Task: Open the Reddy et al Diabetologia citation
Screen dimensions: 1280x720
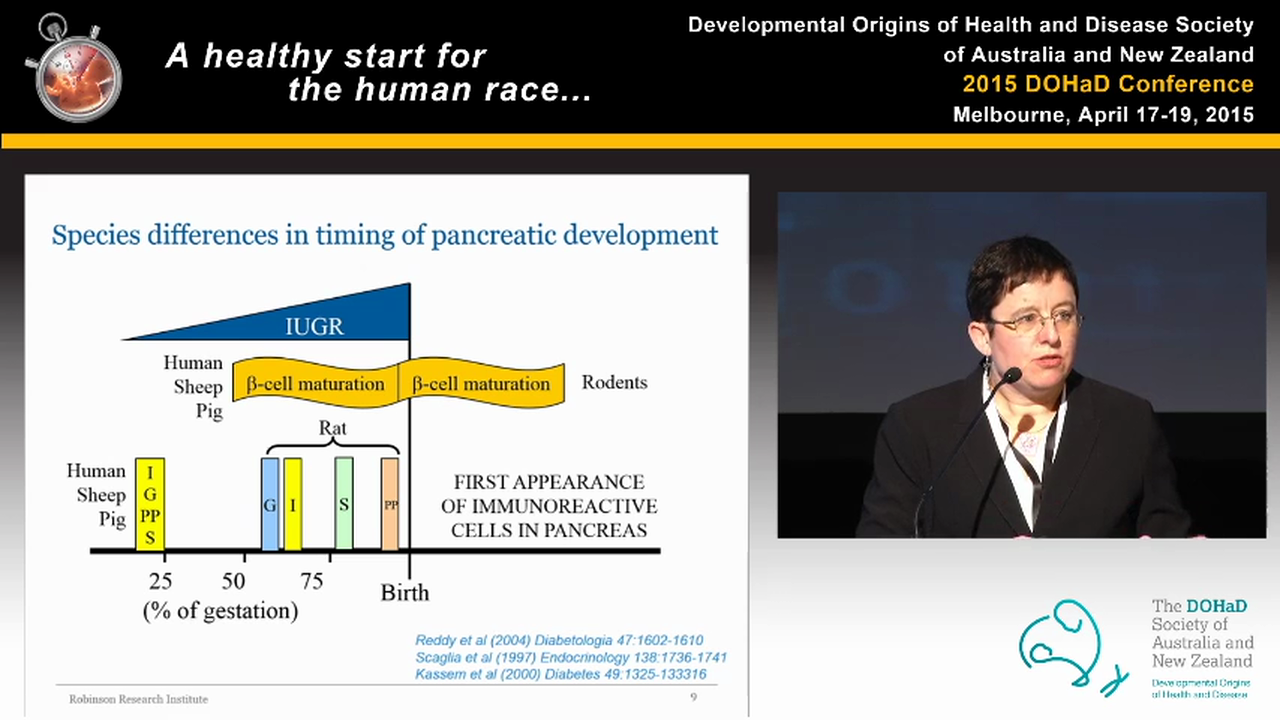Action: [559, 640]
